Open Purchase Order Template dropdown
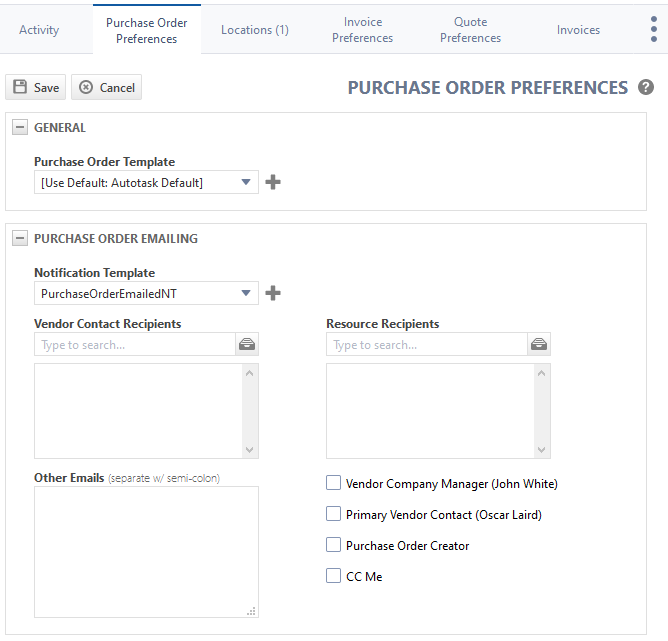 [146, 182]
